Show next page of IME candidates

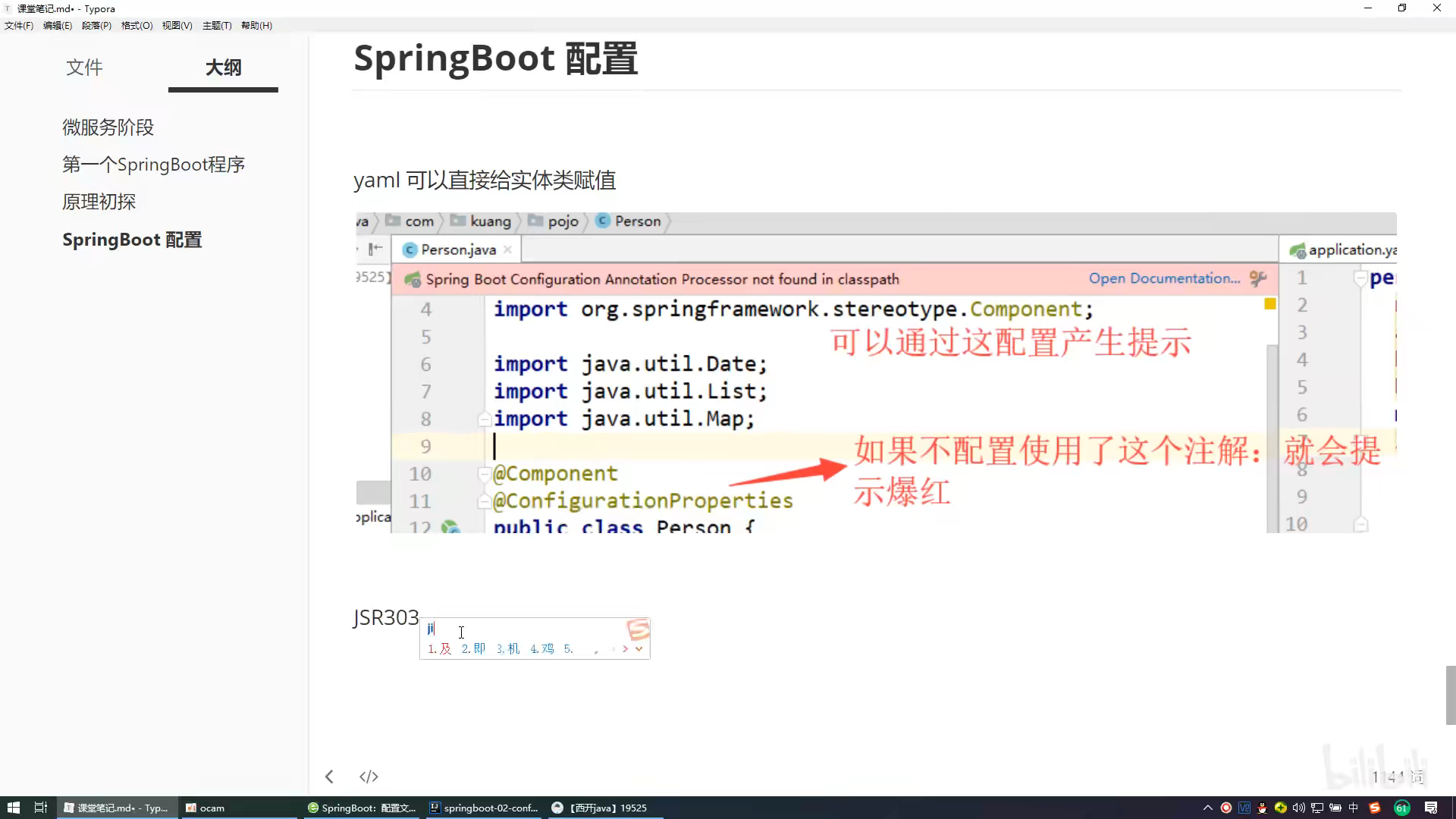click(x=625, y=649)
